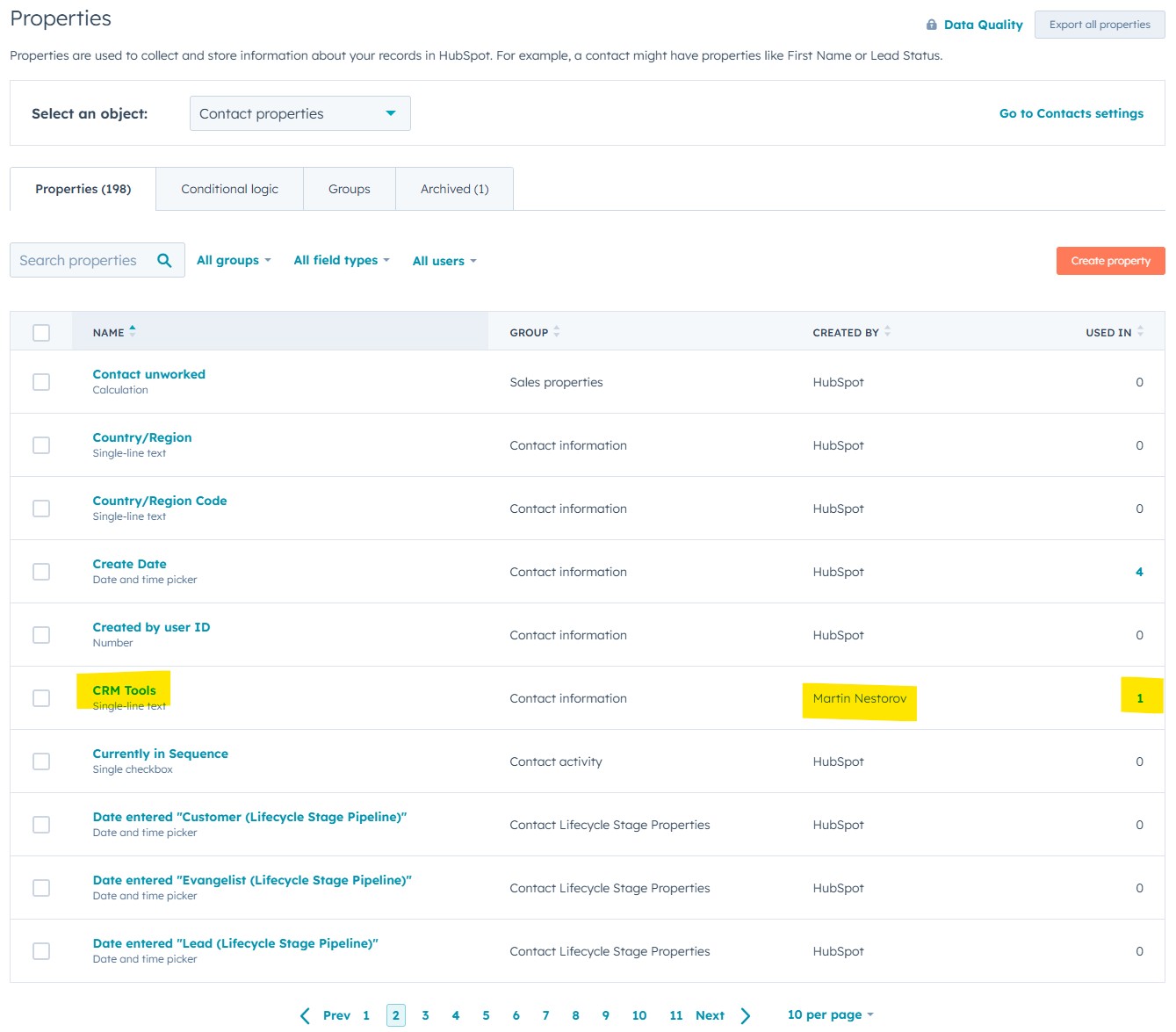Go to Contacts settings link
The width and height of the screenshot is (1176, 1032).
pyautogui.click(x=1071, y=113)
